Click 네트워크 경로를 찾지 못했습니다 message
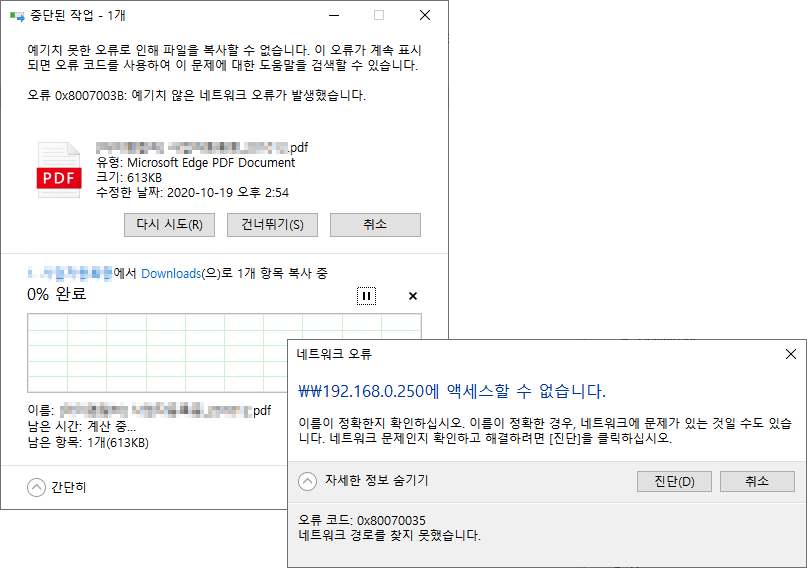This screenshot has width=807, height=568. [x=390, y=536]
